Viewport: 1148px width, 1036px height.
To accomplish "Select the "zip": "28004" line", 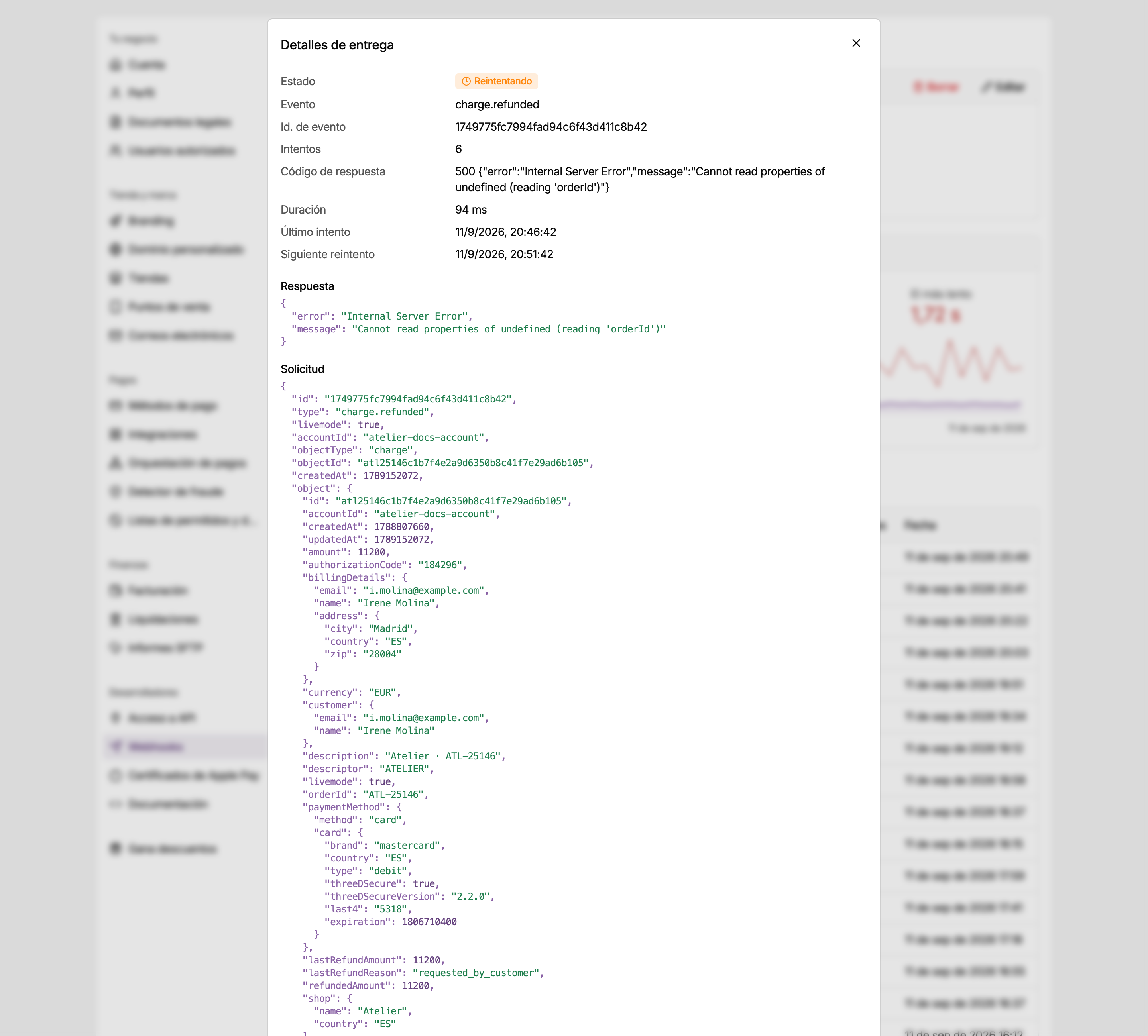I will (363, 654).
